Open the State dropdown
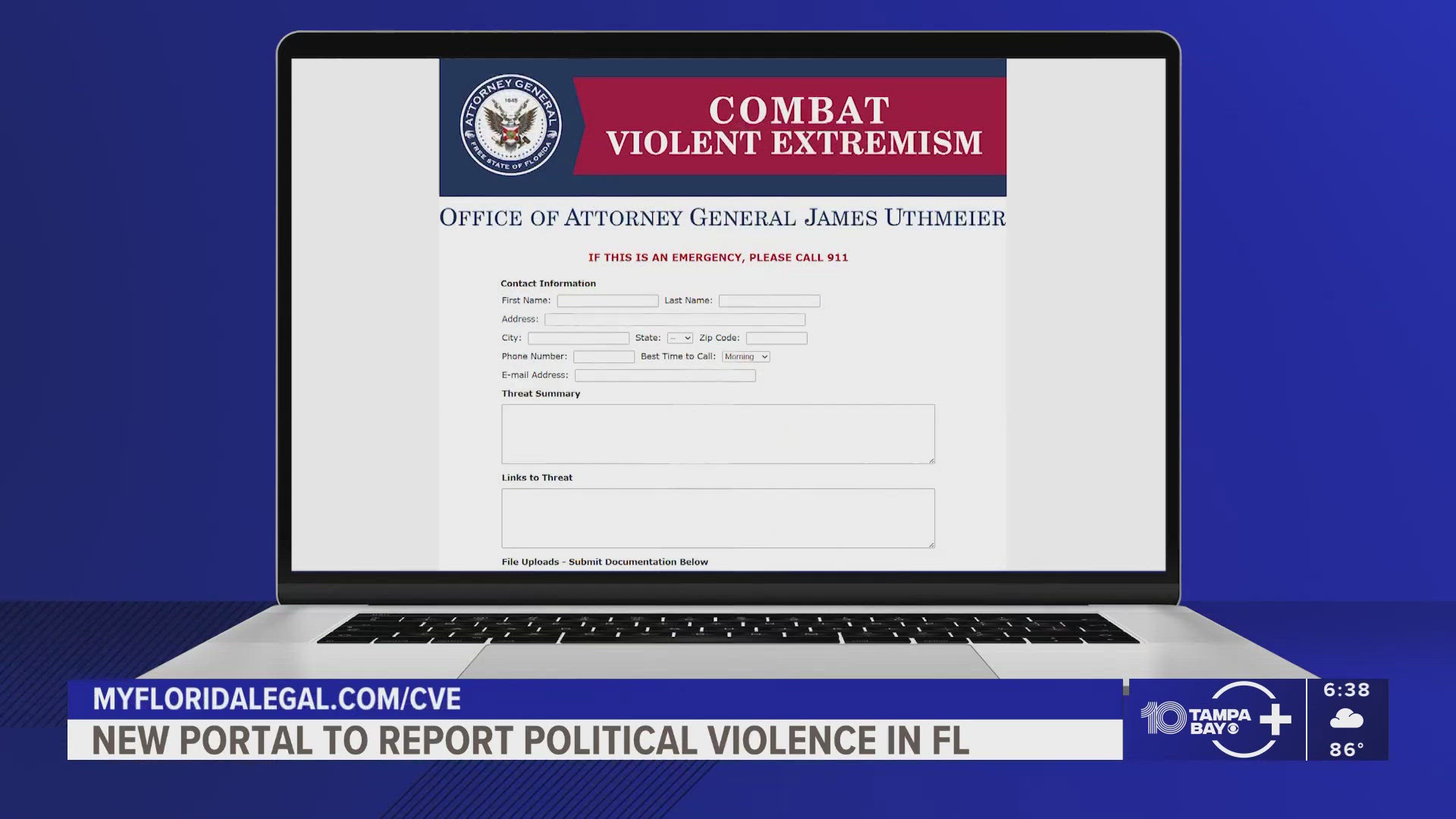Image resolution: width=1456 pixels, height=819 pixels. [x=680, y=338]
